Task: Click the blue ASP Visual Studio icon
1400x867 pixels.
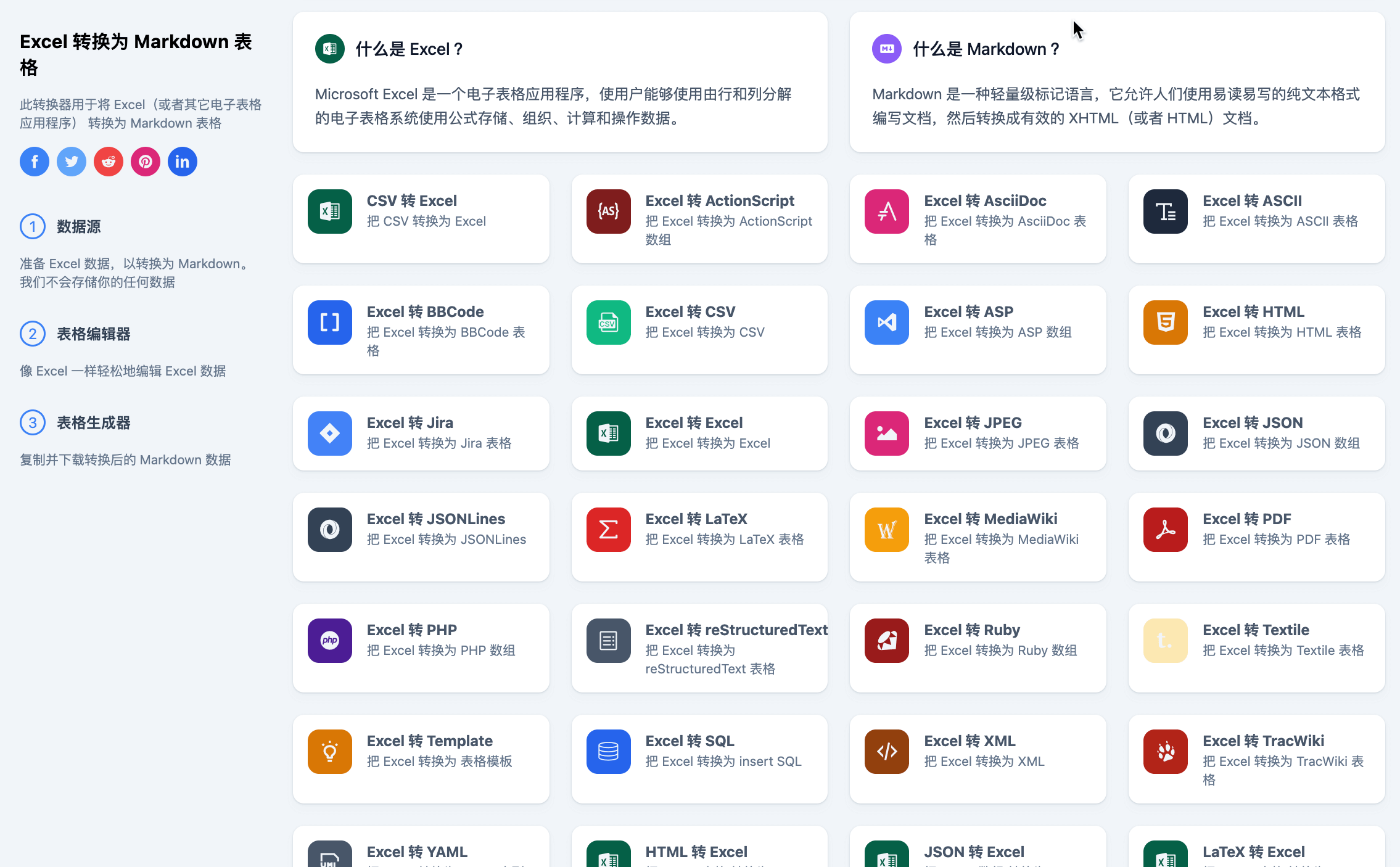Action: 887,323
